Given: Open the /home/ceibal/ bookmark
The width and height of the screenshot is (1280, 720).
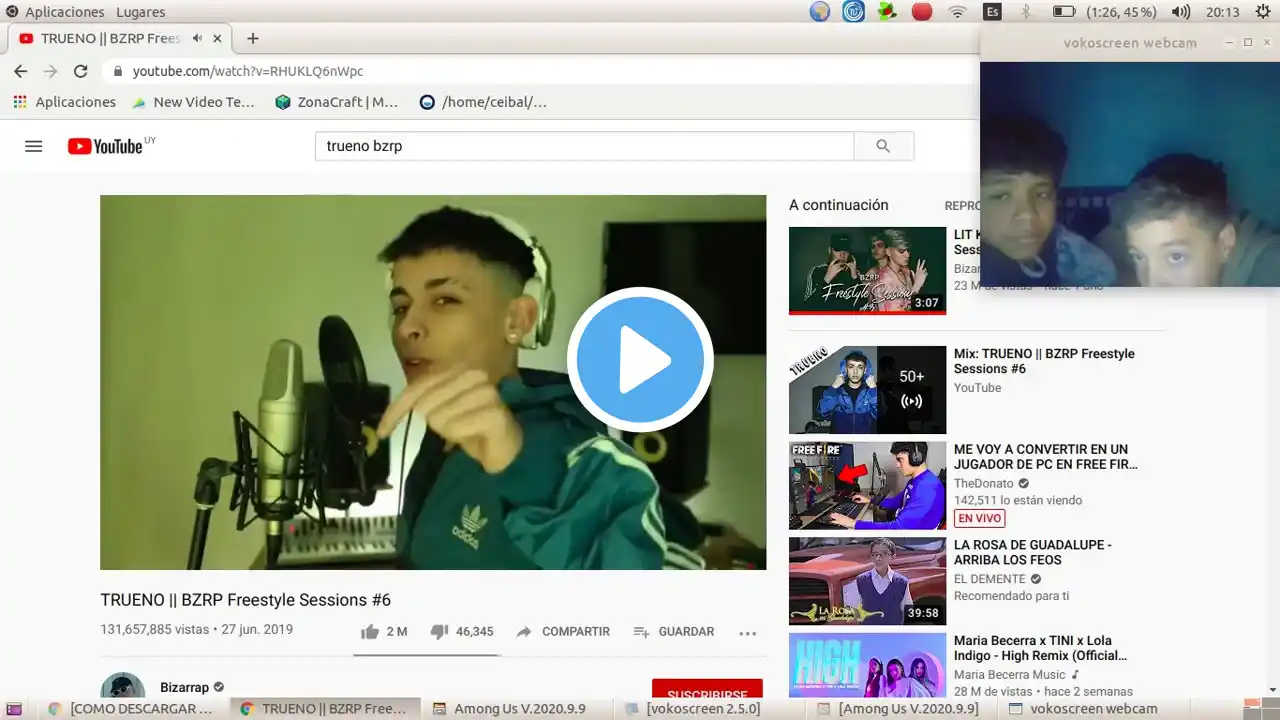Looking at the screenshot, I should click(x=483, y=102).
